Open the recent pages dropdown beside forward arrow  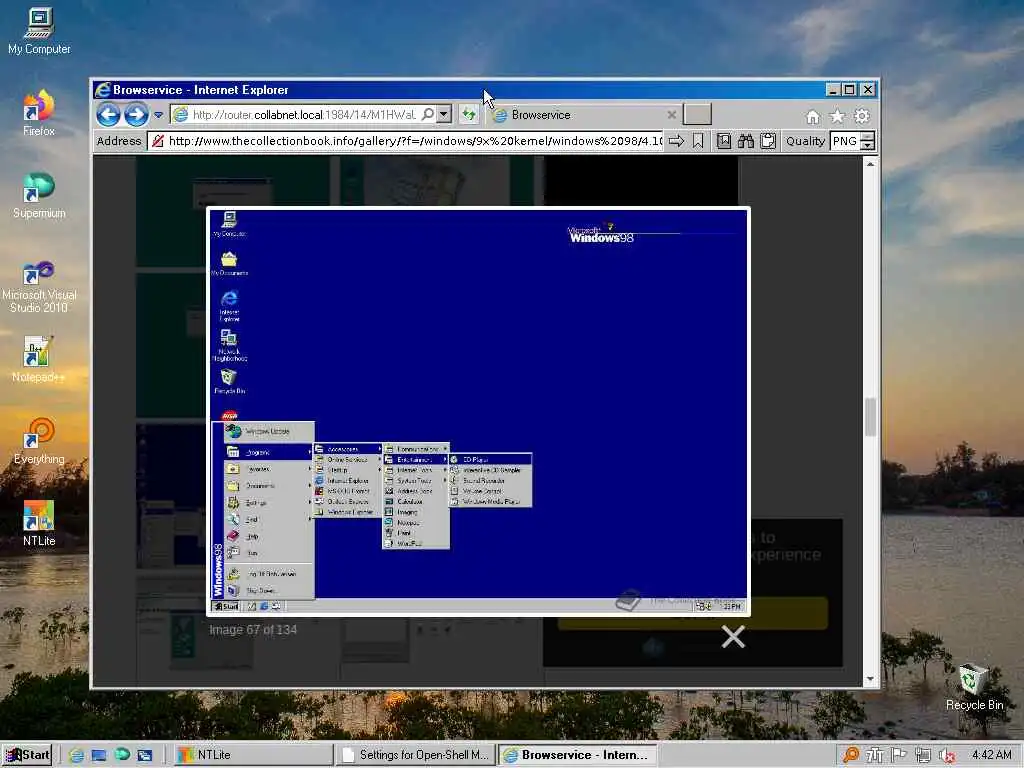(159, 115)
